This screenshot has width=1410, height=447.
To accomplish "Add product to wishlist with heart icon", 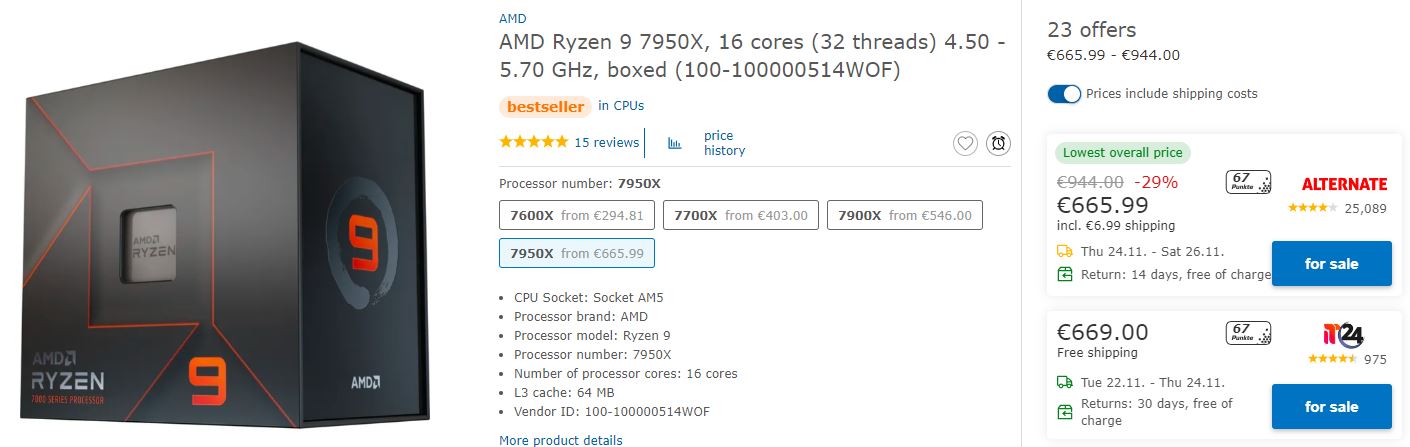I will click(965, 144).
